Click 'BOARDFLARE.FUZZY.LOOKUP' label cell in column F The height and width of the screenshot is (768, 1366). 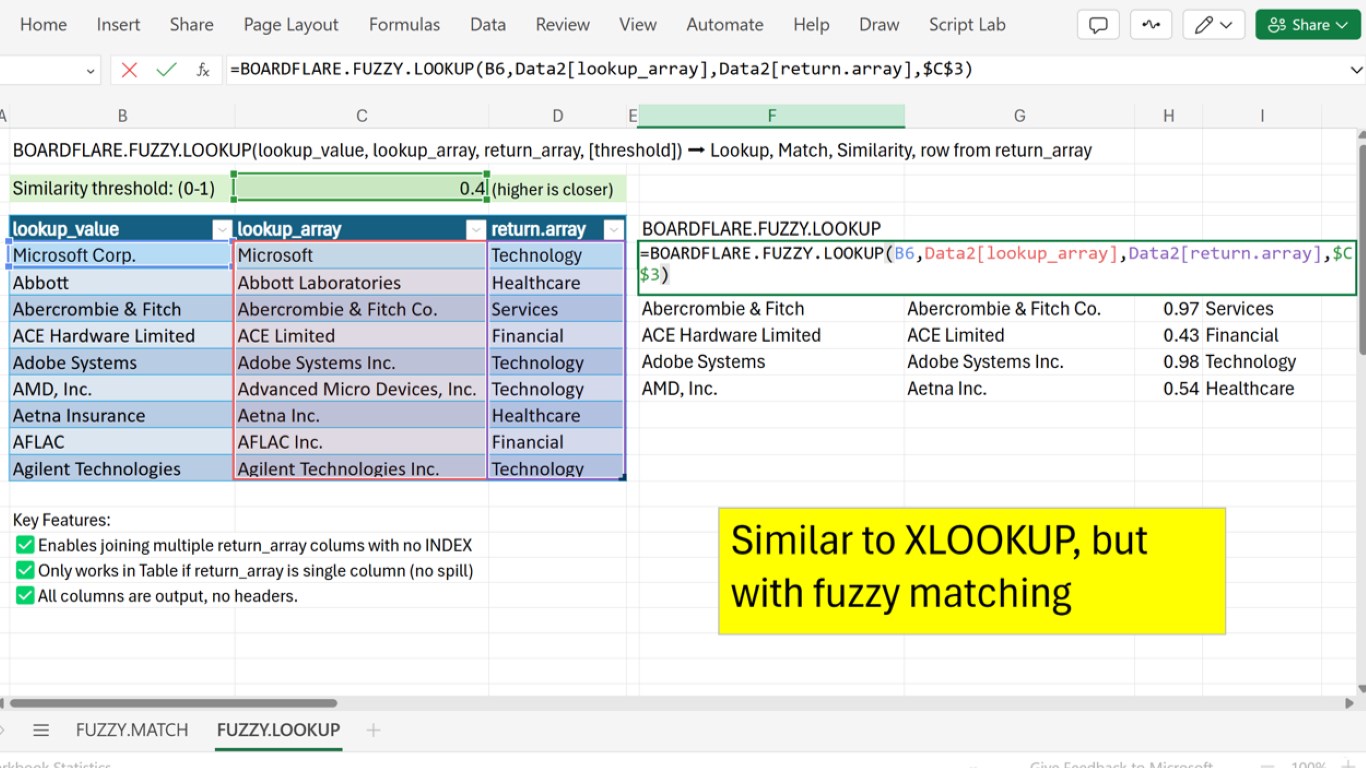coord(771,229)
